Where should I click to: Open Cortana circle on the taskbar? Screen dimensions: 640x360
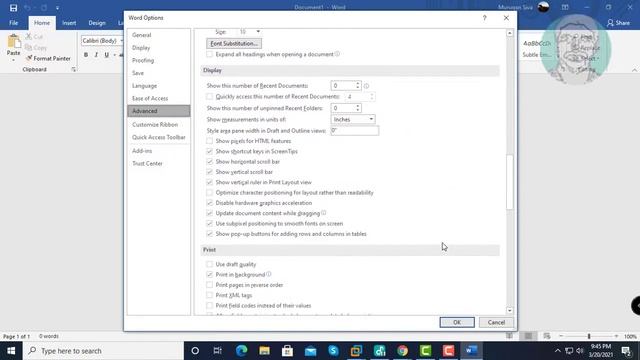tap(195, 351)
